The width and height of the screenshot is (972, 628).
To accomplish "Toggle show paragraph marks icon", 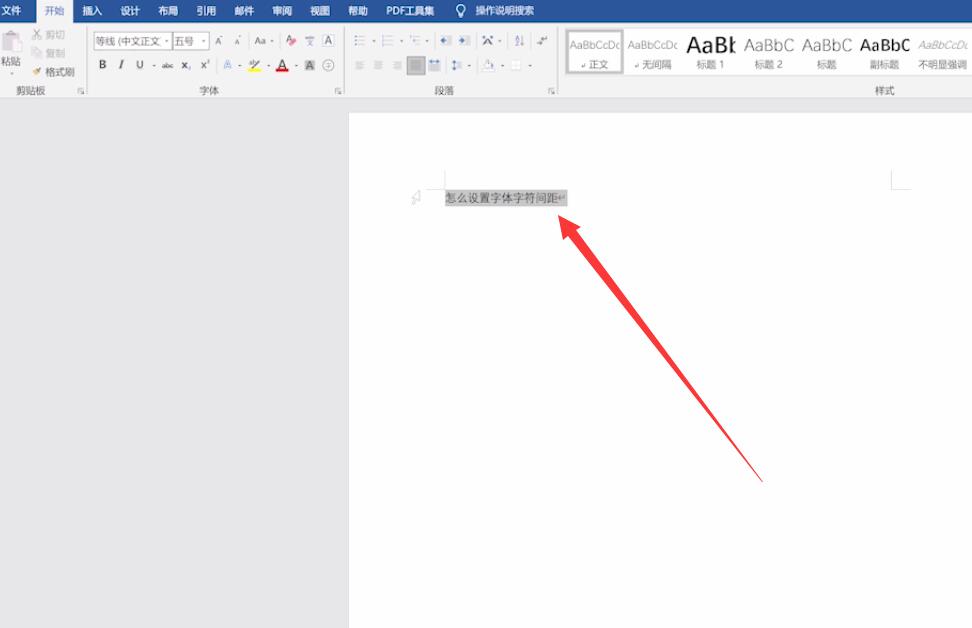I will point(542,41).
